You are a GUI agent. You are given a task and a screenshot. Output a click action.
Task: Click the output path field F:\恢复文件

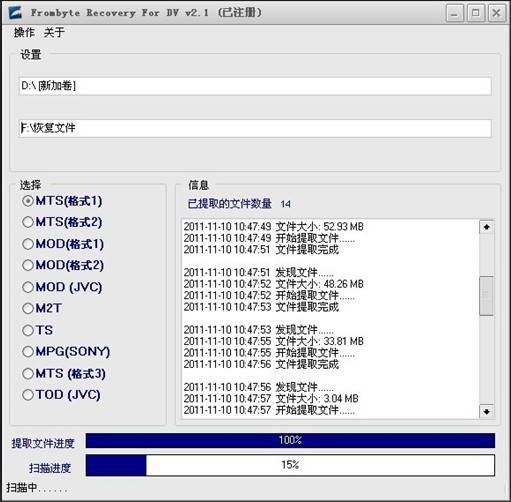pos(255,128)
